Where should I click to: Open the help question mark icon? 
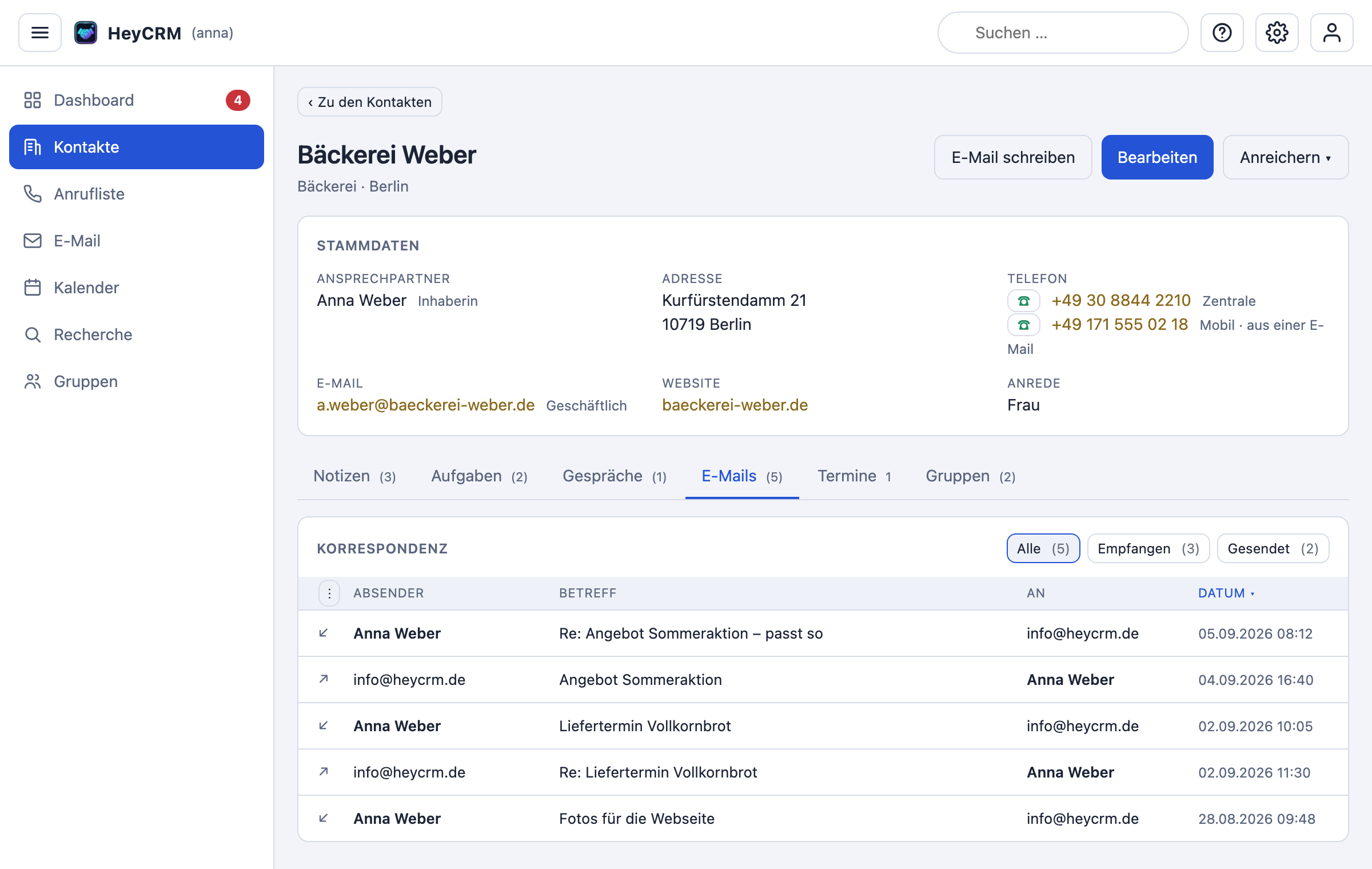click(x=1222, y=33)
